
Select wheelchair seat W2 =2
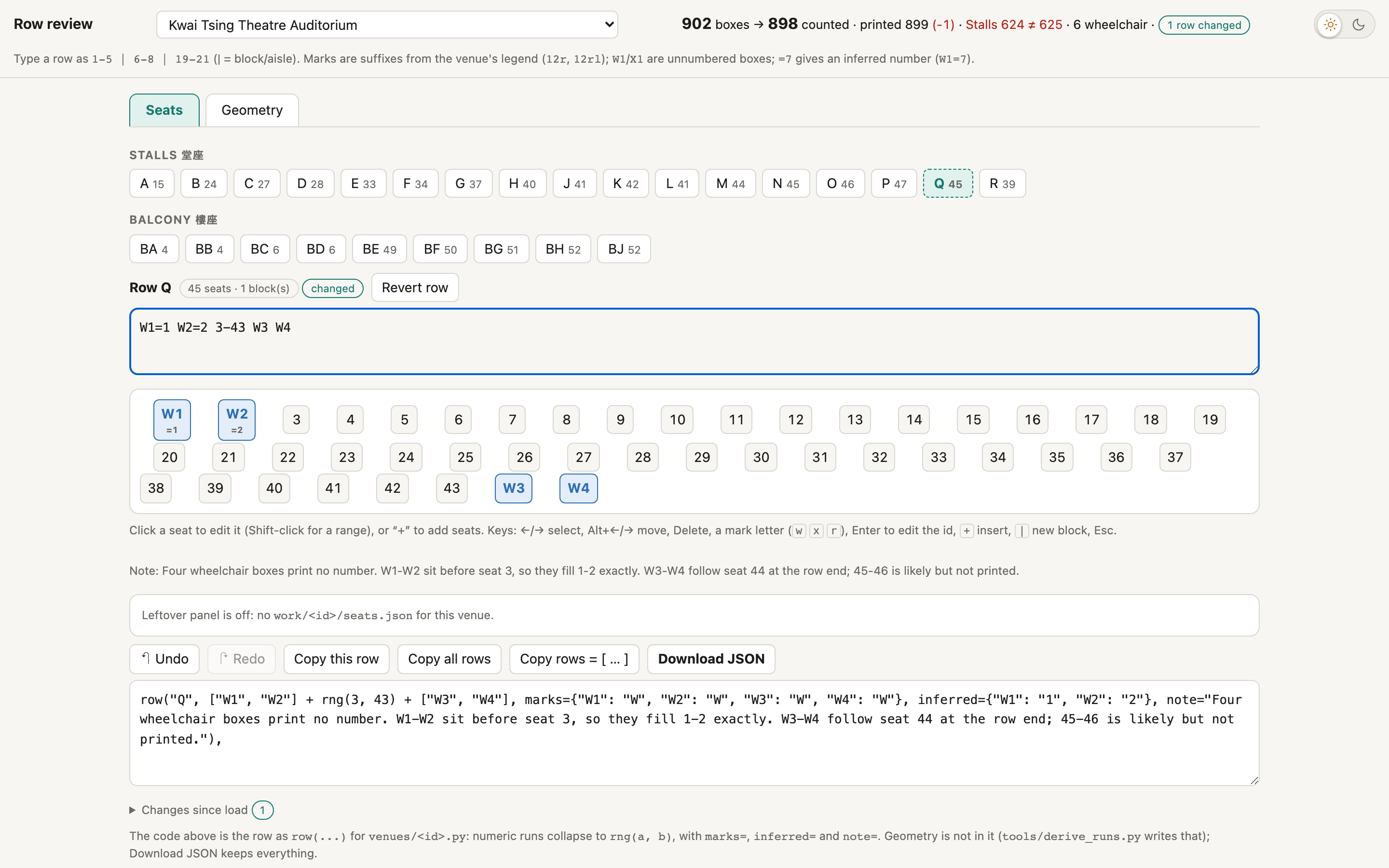pos(237,420)
